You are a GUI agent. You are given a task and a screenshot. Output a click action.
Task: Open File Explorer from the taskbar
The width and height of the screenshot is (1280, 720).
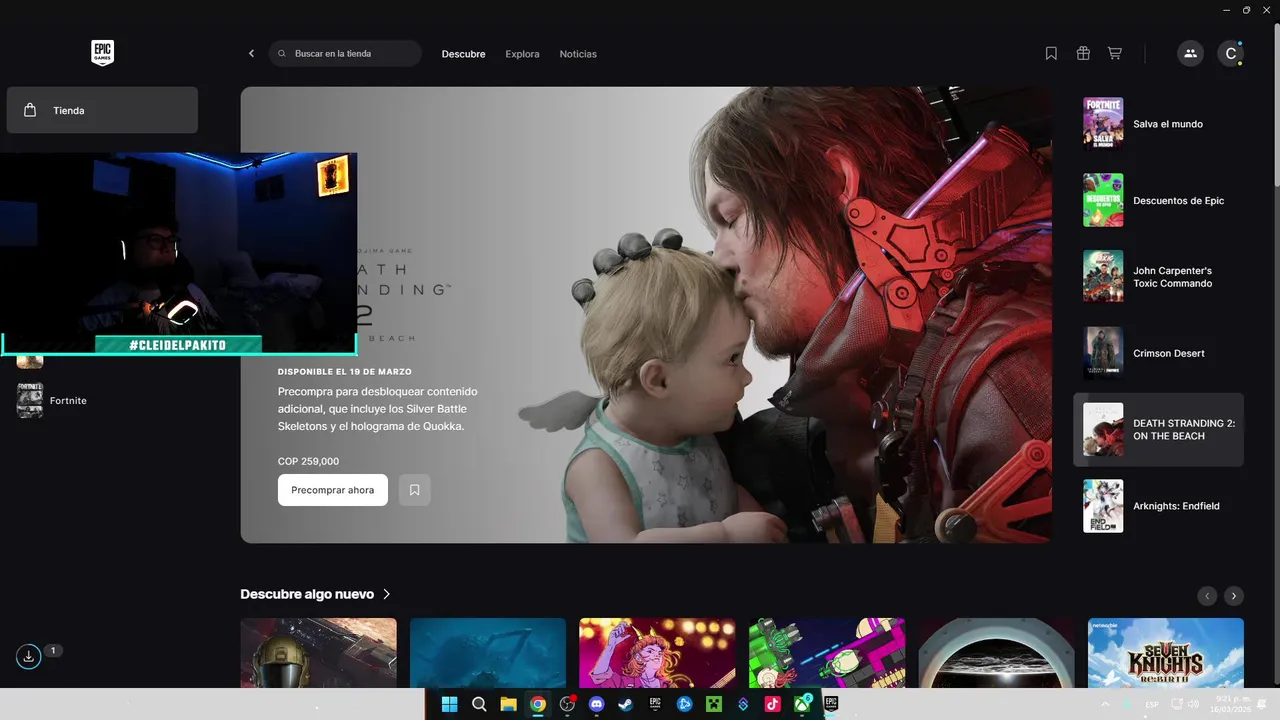tap(508, 704)
